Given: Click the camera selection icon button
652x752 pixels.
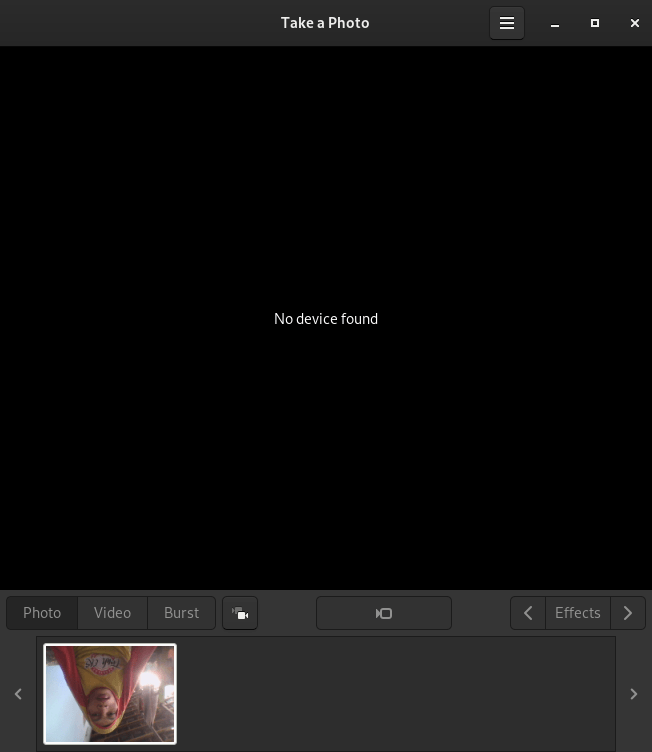Looking at the screenshot, I should [x=240, y=613].
